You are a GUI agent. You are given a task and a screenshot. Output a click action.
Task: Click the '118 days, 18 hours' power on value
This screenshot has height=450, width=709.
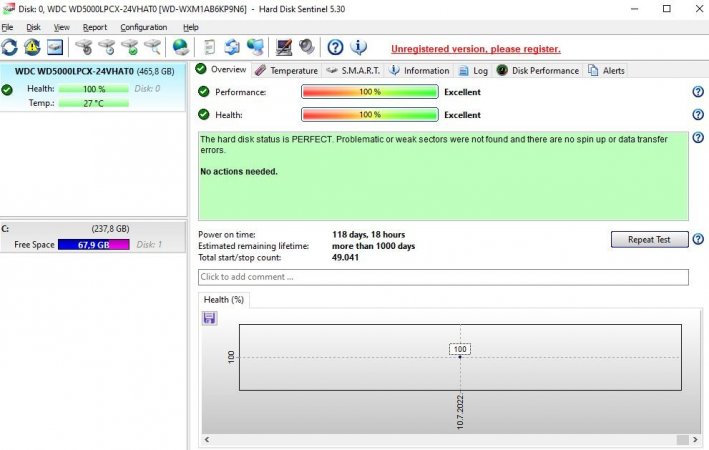coord(369,235)
